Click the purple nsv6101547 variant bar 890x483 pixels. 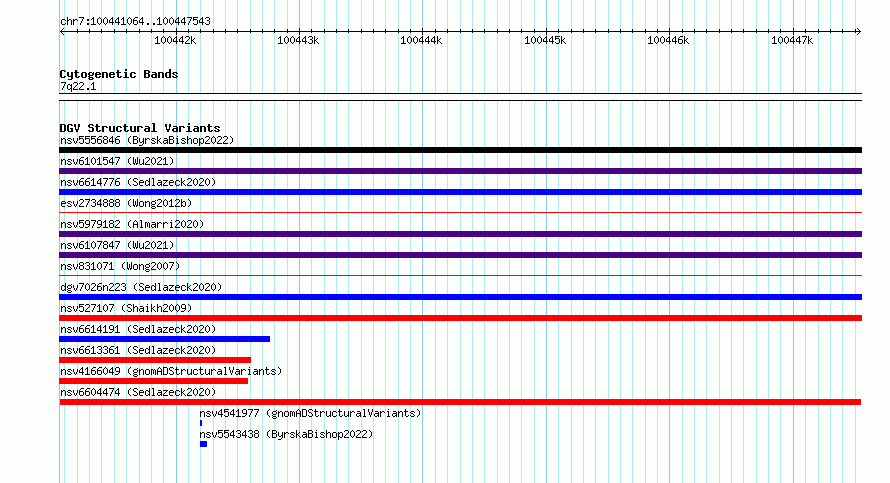click(460, 171)
